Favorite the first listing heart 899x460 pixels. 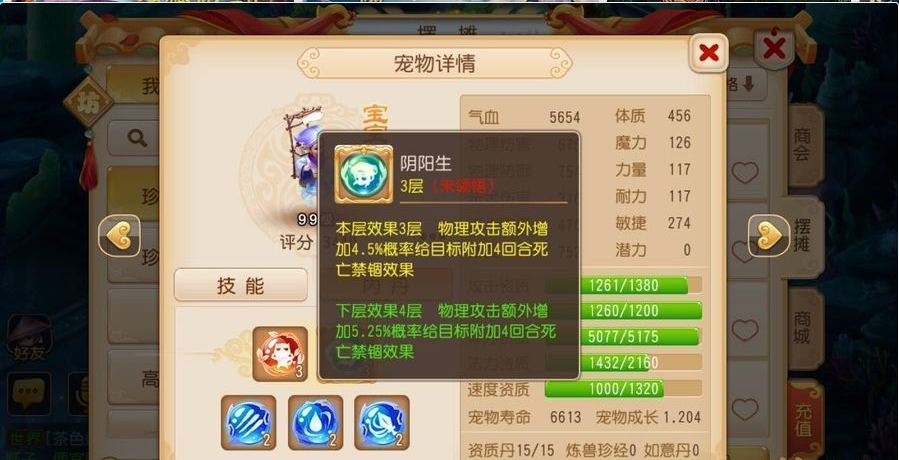coord(745,173)
